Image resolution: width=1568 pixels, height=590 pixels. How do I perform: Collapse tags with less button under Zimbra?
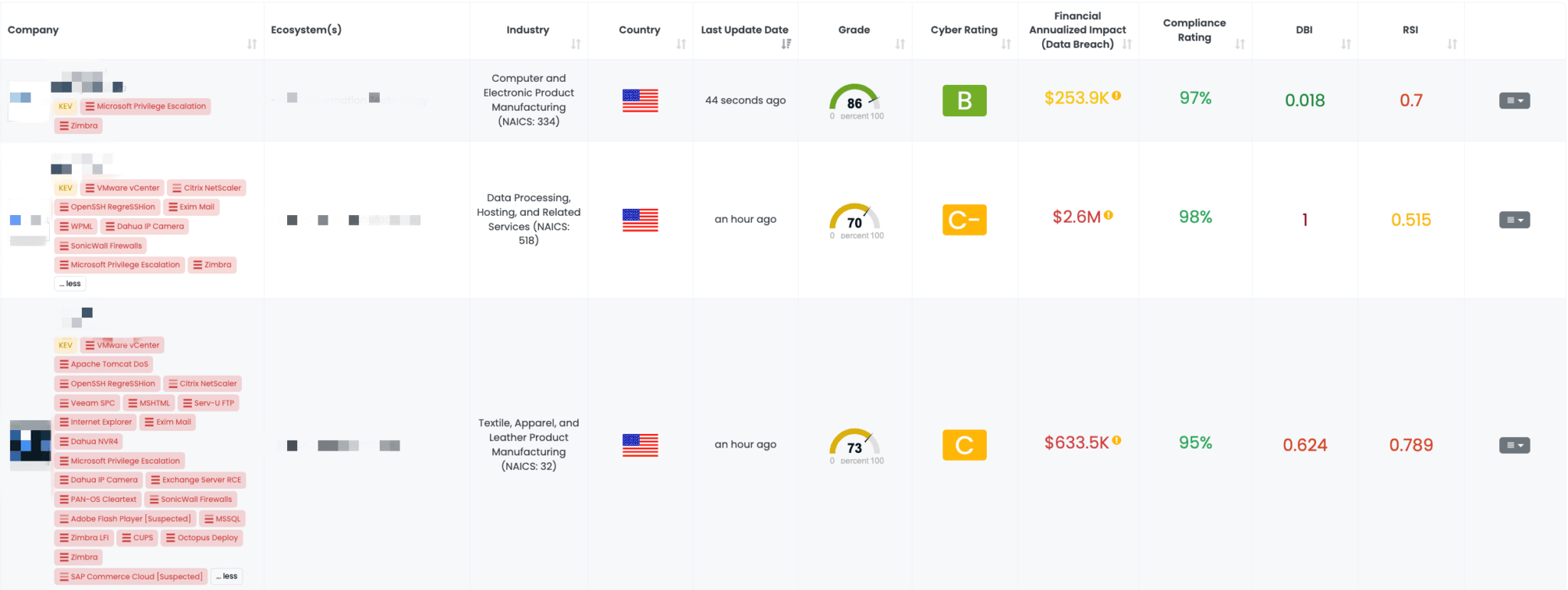coord(70,284)
